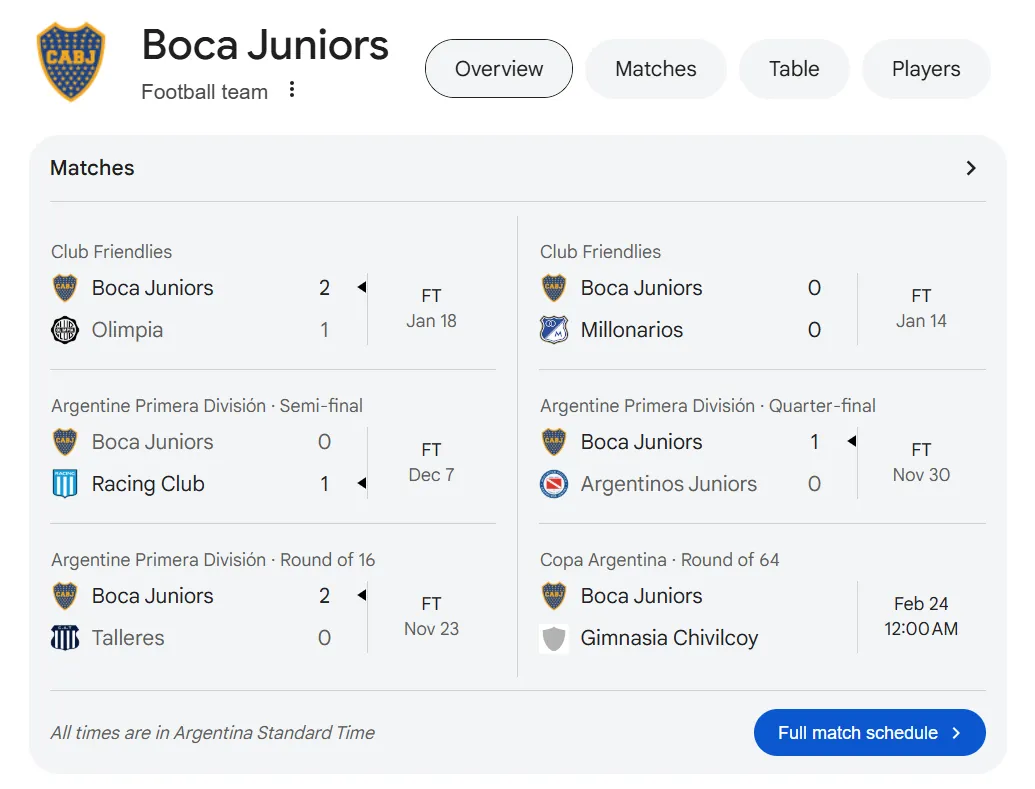
Task: Click the Gimnasia Chivilcoy shield icon
Action: click(x=553, y=637)
